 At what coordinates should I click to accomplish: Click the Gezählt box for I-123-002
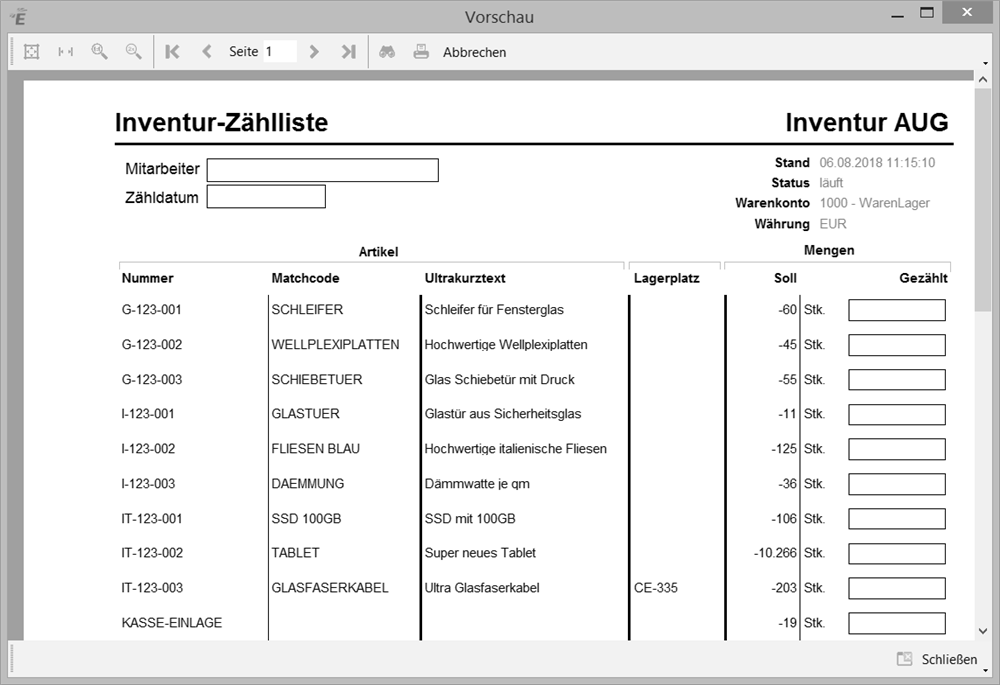click(897, 449)
